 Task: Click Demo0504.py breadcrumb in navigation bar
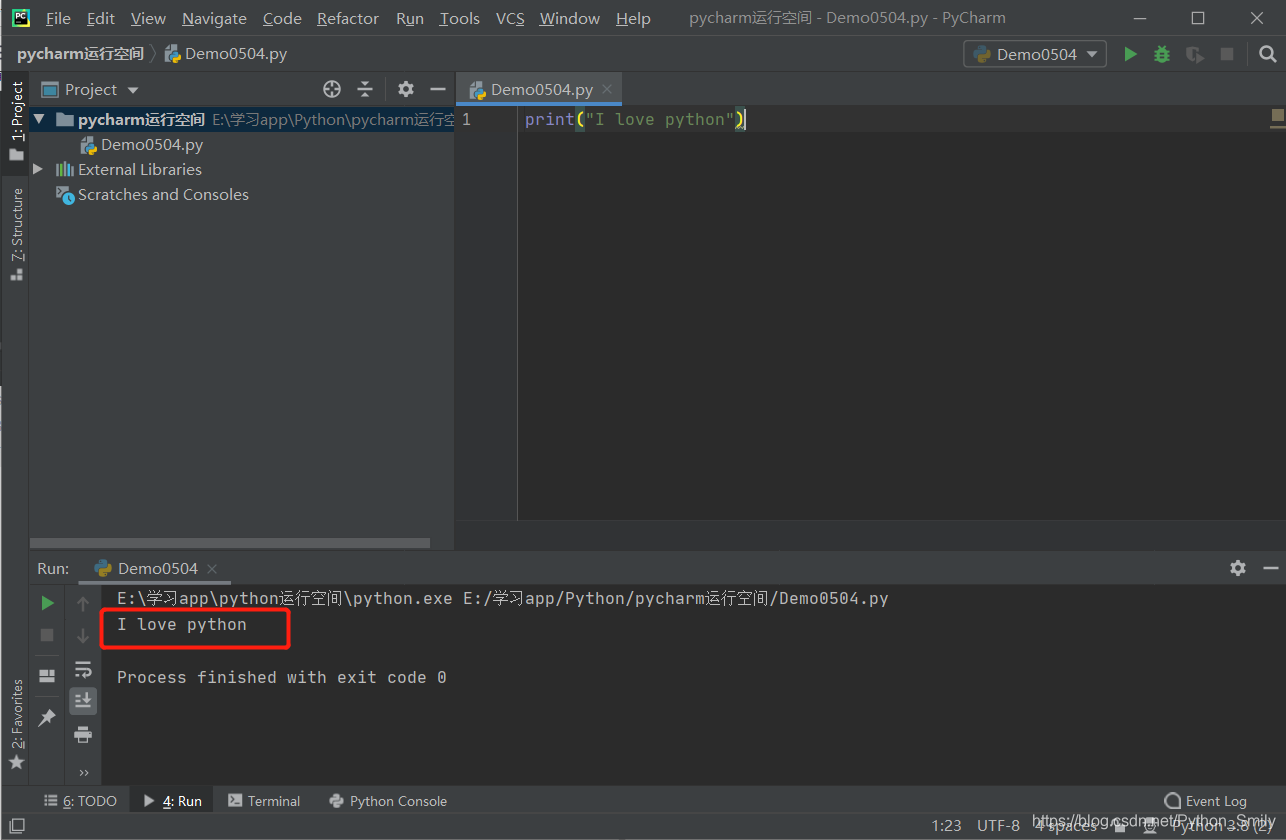(x=226, y=54)
